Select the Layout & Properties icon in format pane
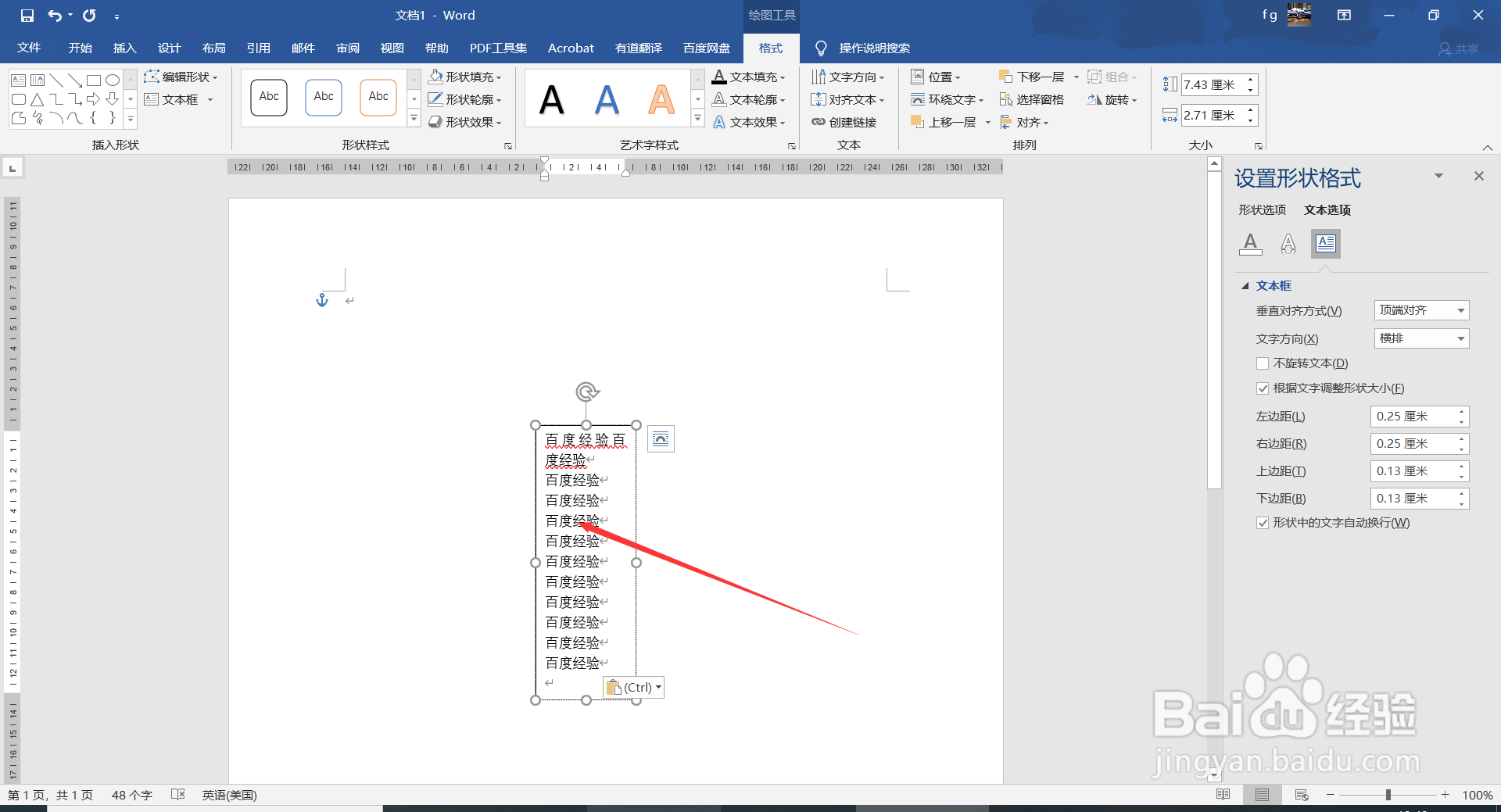This screenshot has height=812, width=1501. (1325, 243)
